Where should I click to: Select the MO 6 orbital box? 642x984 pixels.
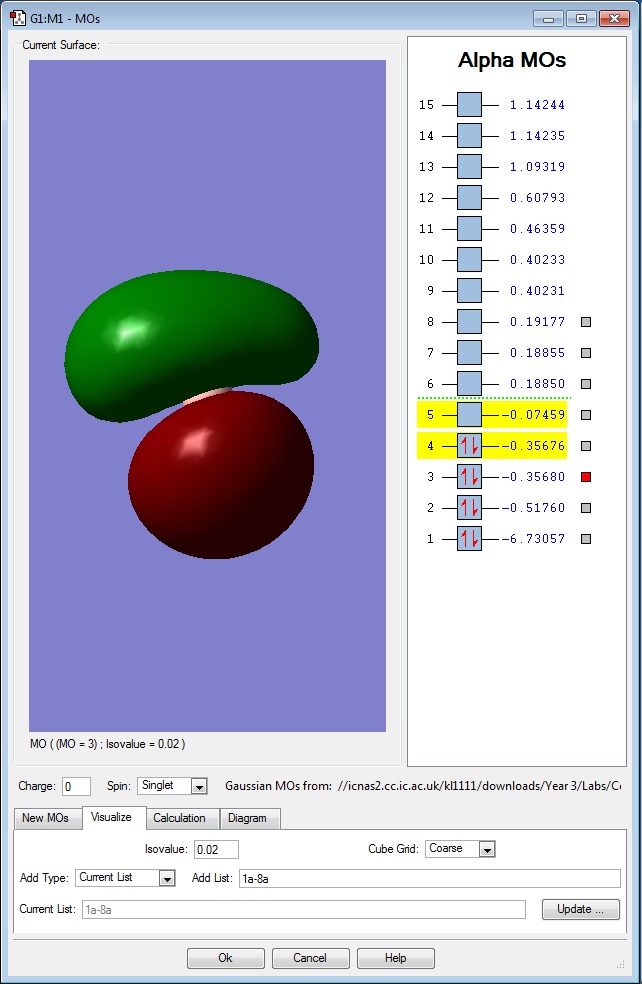[469, 383]
